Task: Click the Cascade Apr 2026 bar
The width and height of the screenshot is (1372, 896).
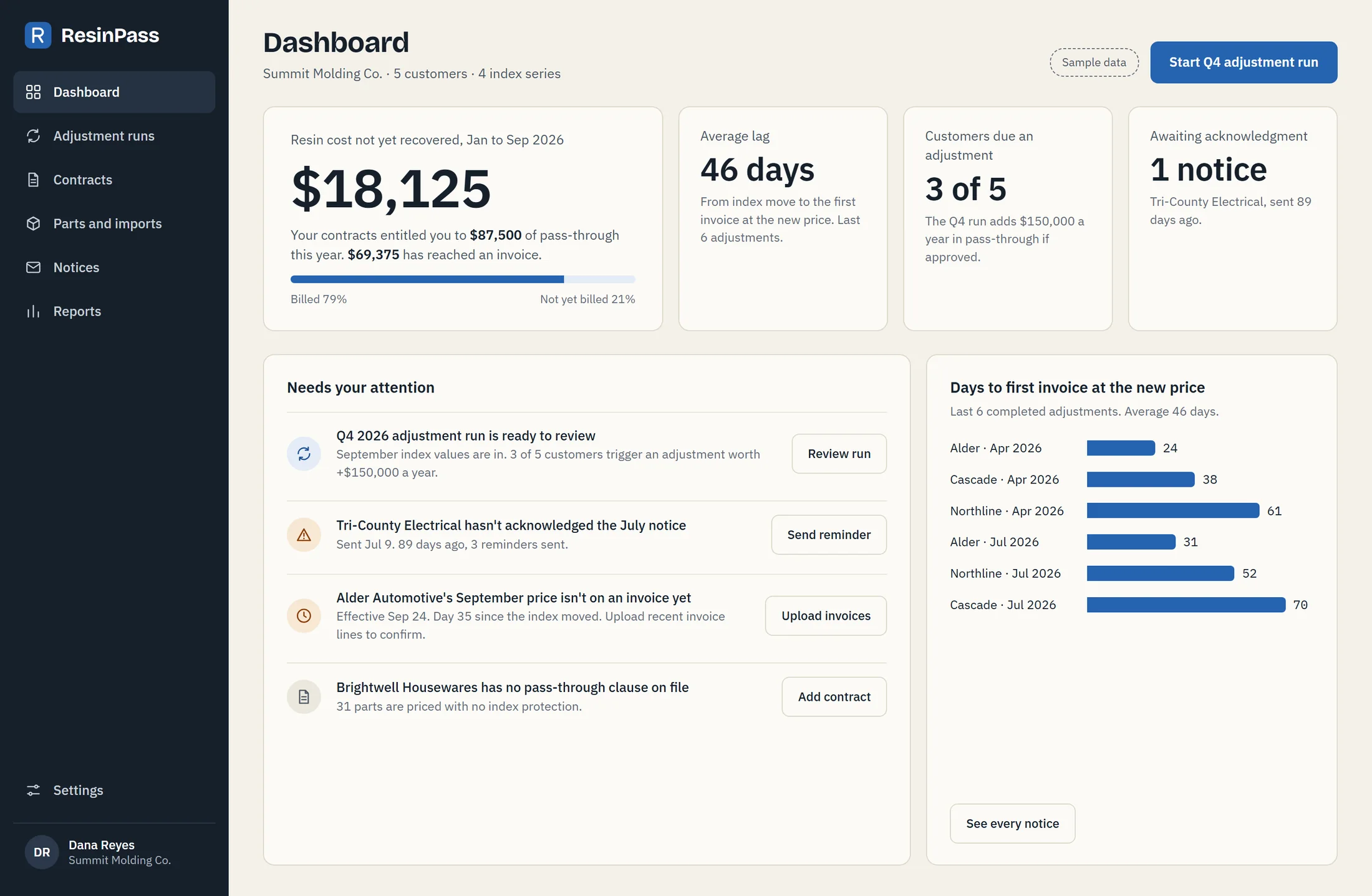Action: (1141, 479)
